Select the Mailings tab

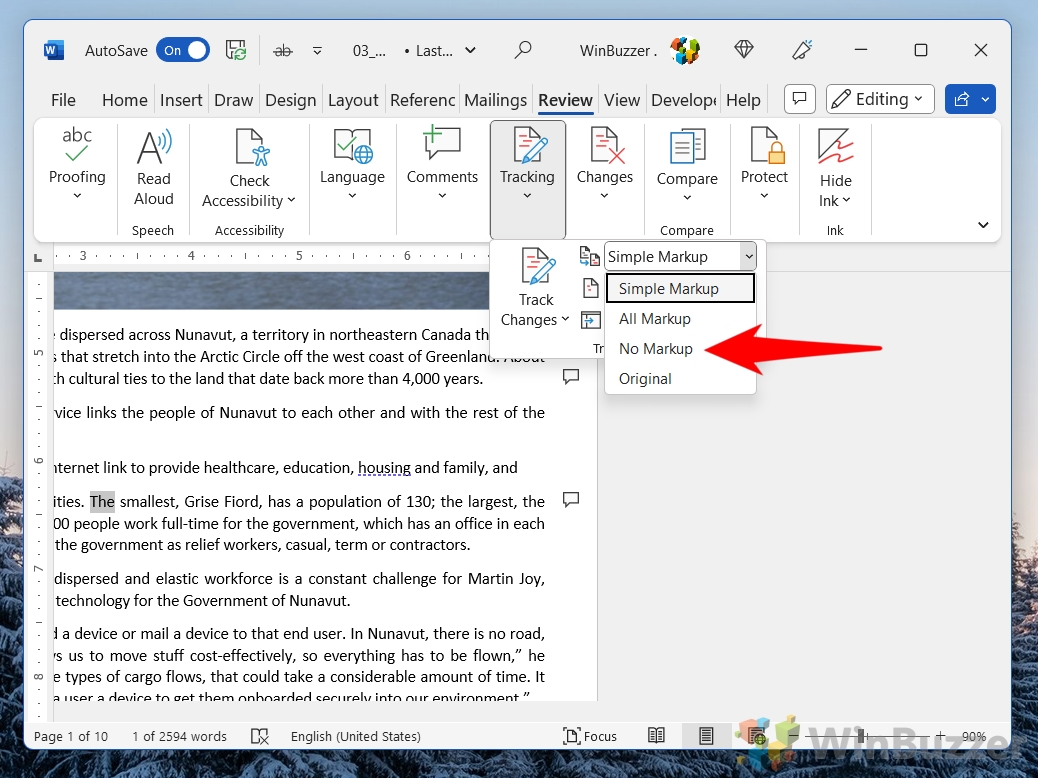click(x=495, y=100)
